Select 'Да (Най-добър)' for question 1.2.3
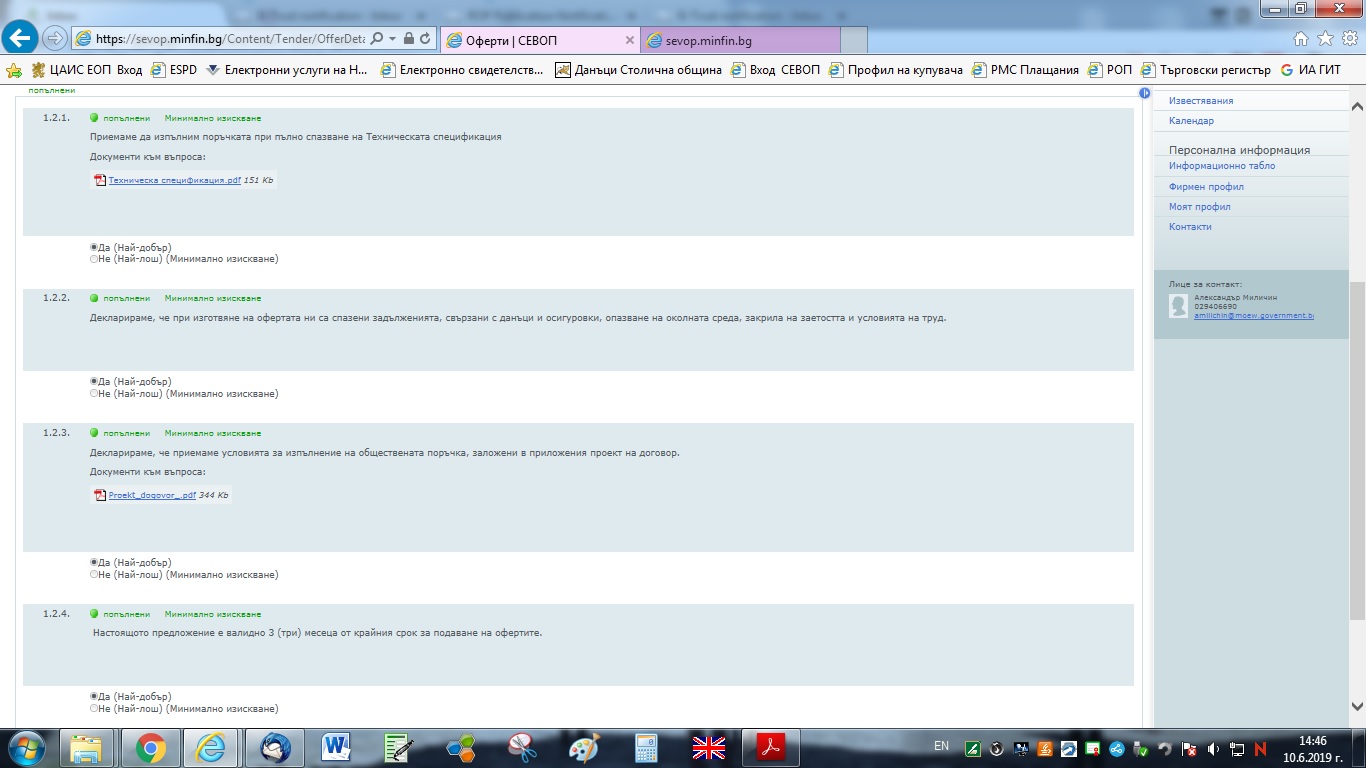Image resolution: width=1366 pixels, height=768 pixels. click(94, 563)
